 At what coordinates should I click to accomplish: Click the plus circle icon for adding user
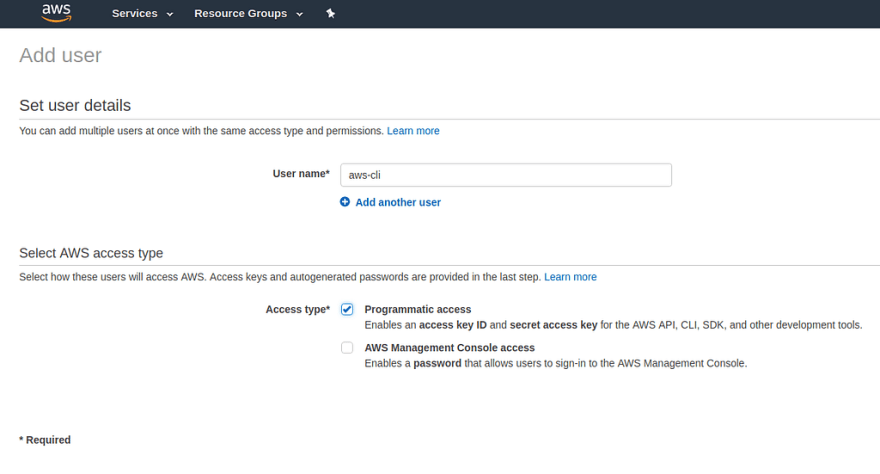[345, 202]
